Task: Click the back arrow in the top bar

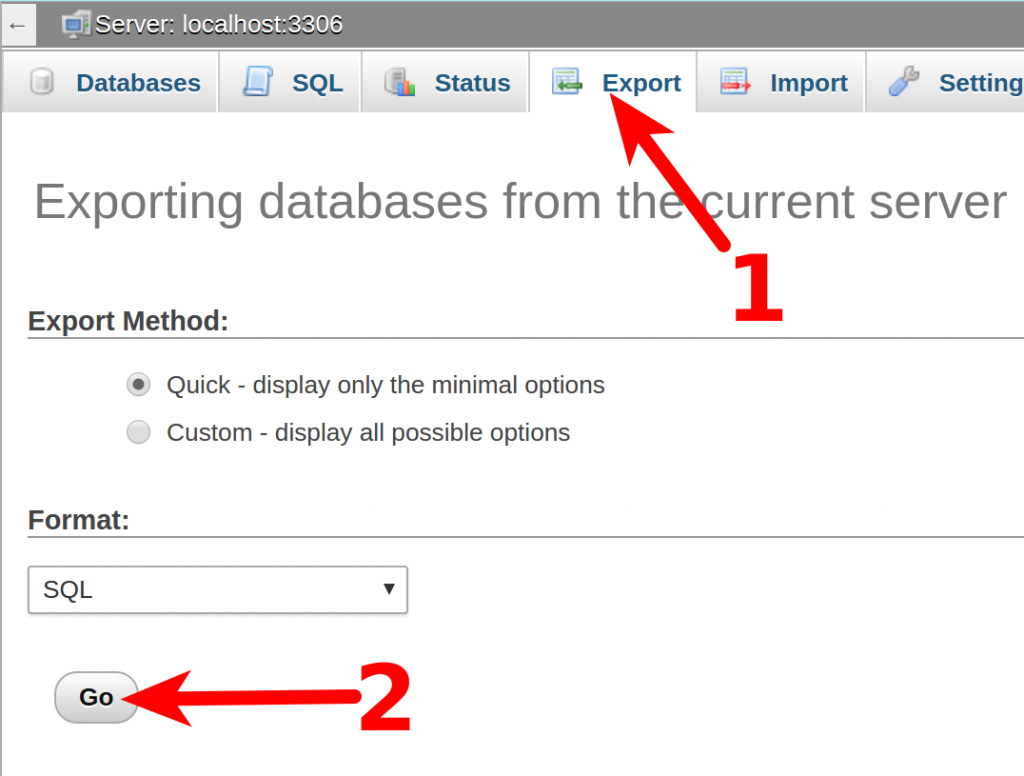Action: coord(16,24)
